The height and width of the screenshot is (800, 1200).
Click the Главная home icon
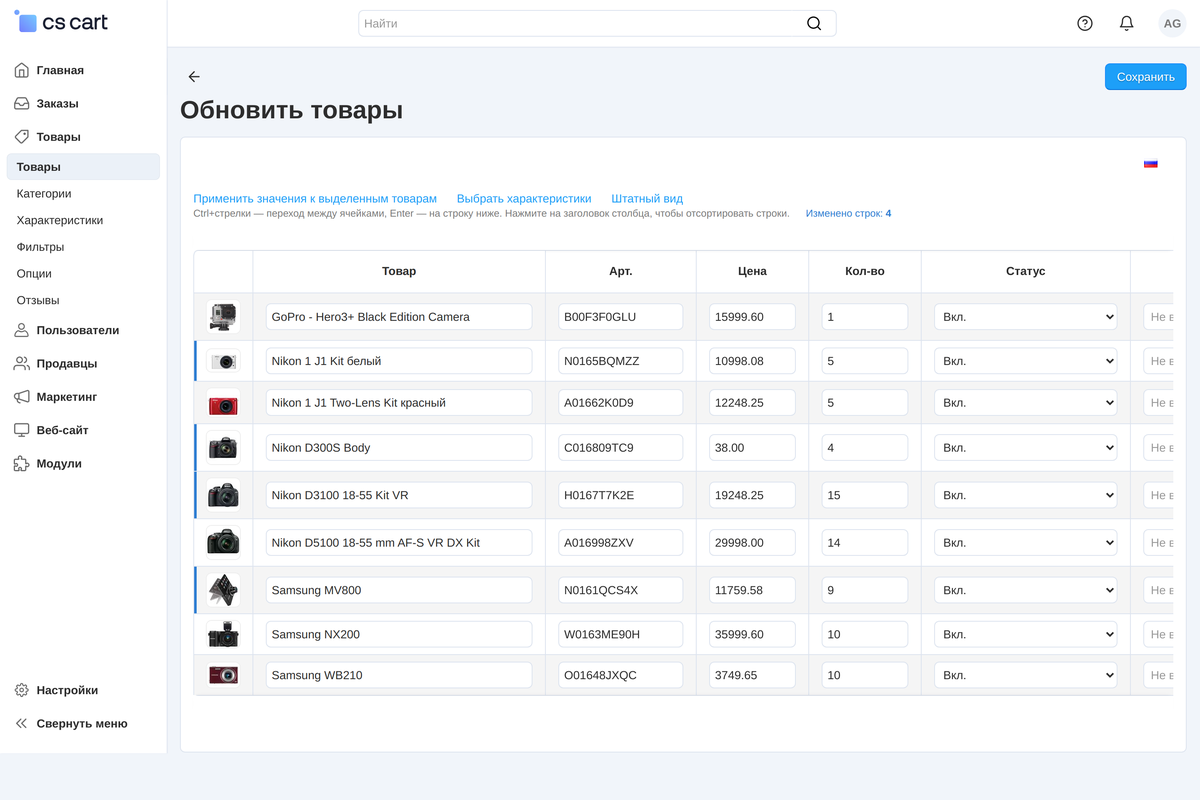point(22,70)
